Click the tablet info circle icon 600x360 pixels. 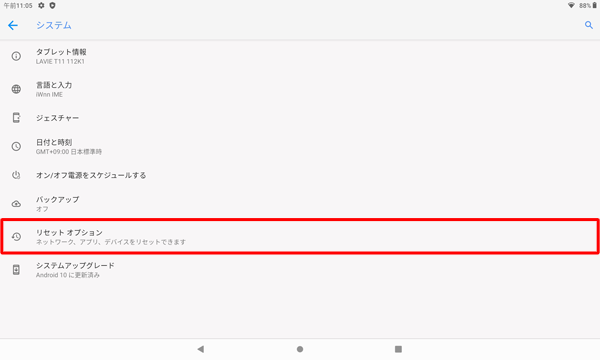(x=16, y=56)
